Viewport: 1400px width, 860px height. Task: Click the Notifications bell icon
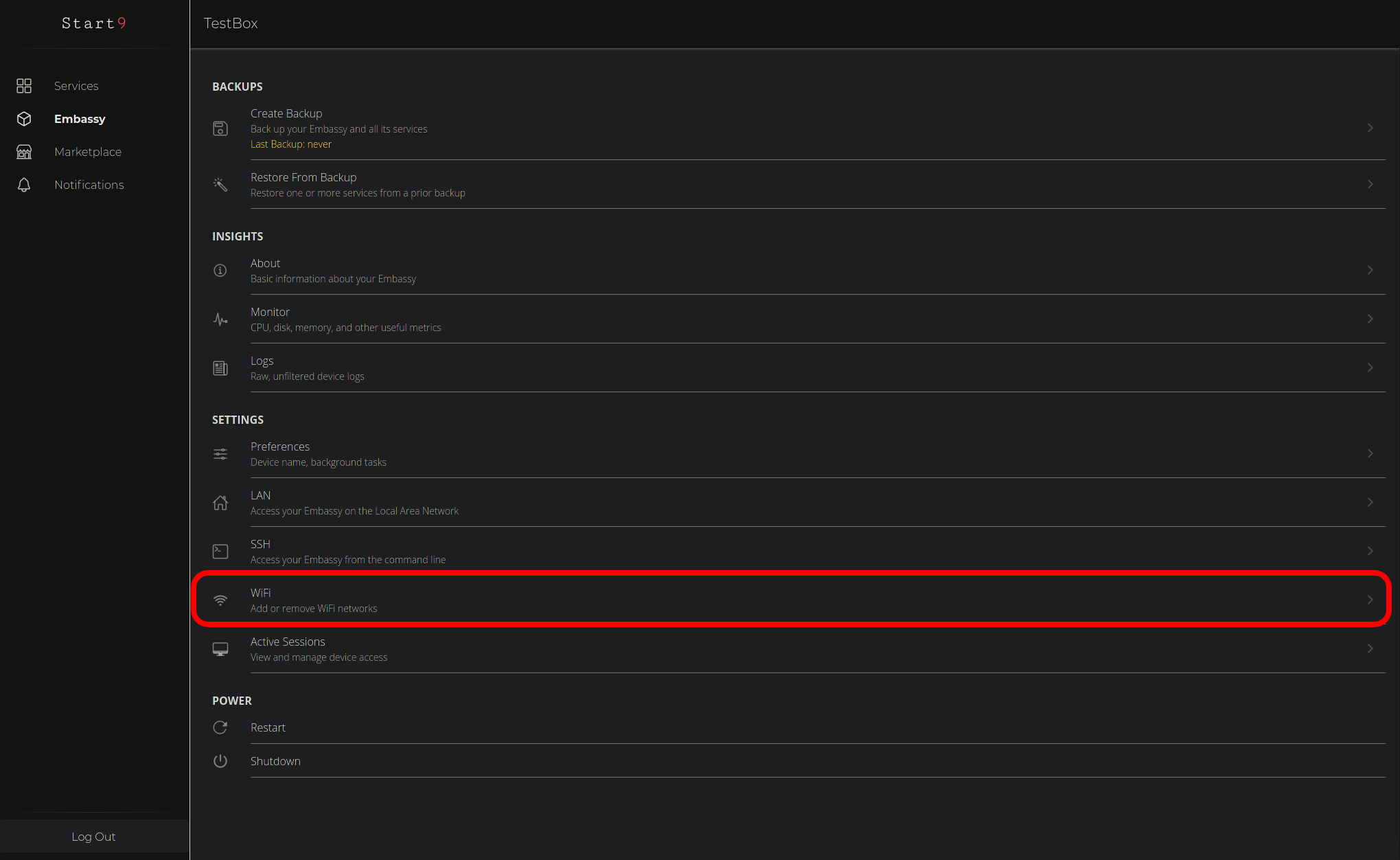tap(24, 185)
